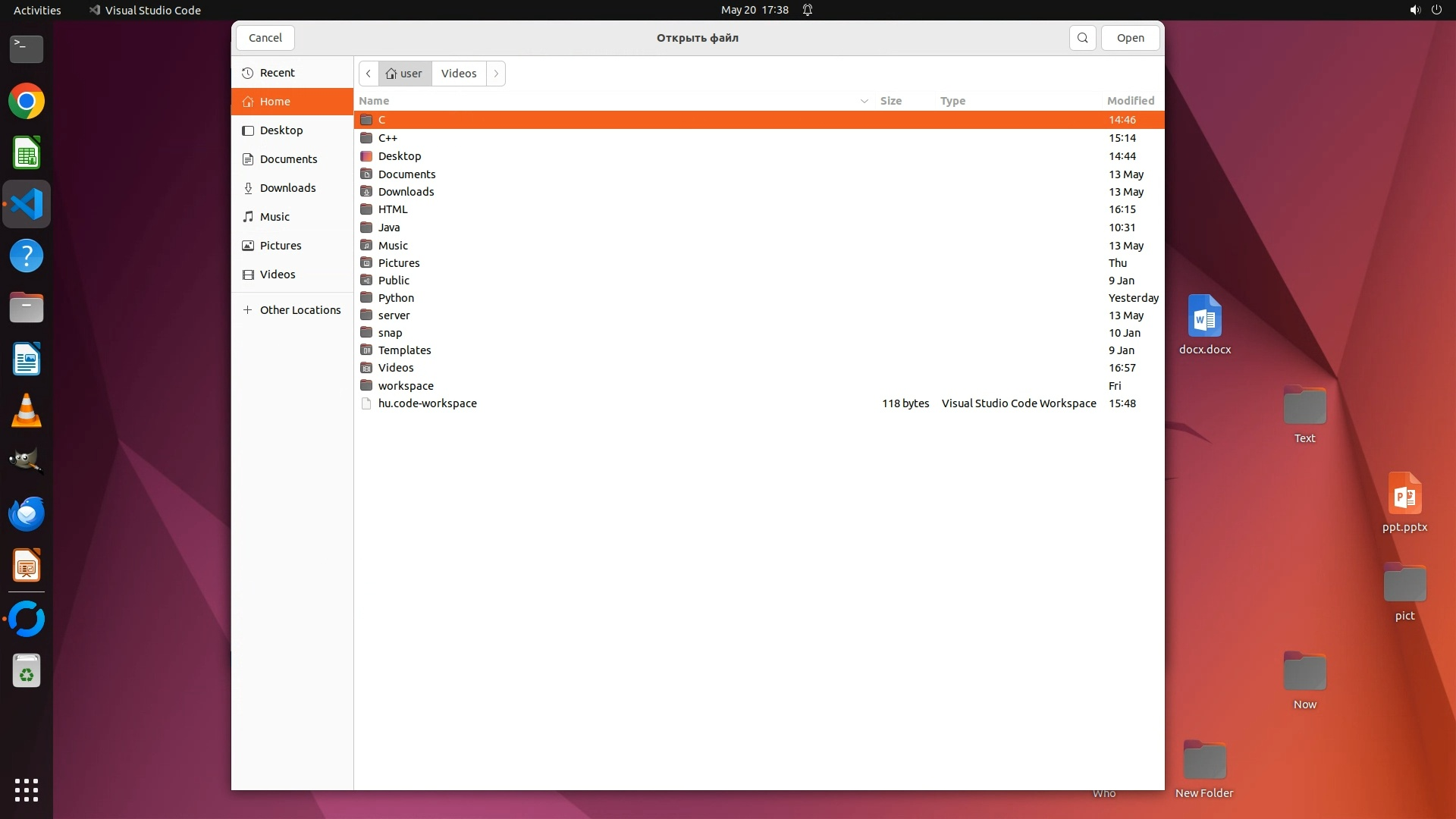
Task: Select Recent in sidebar
Action: click(x=277, y=73)
